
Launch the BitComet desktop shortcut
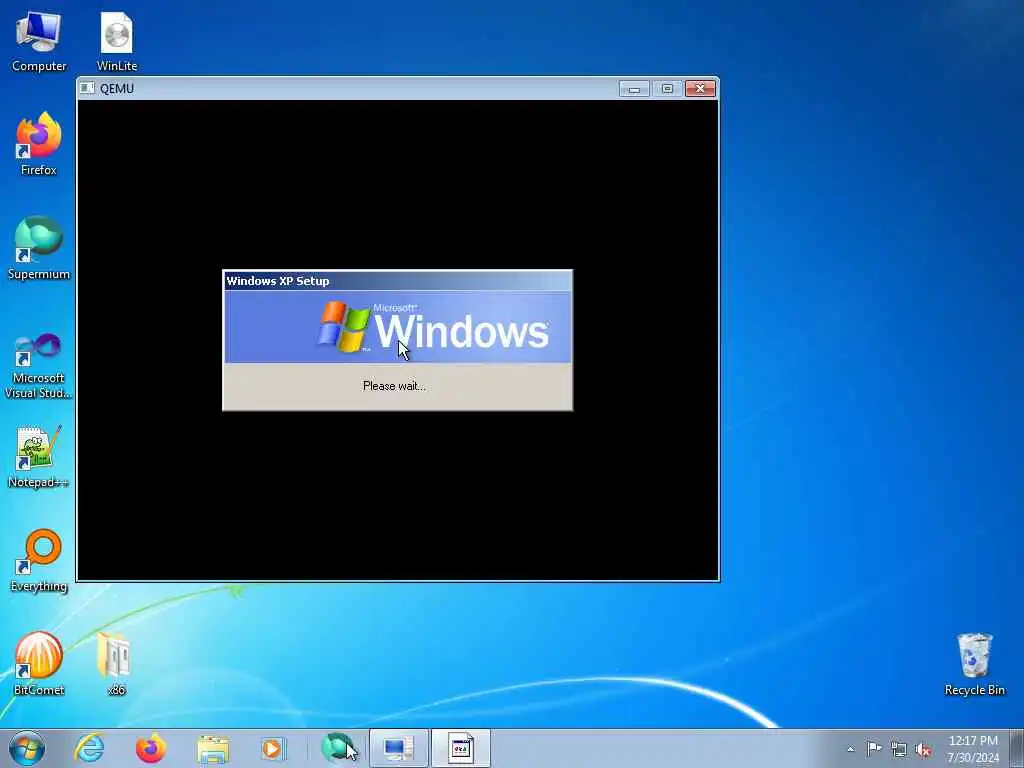tap(39, 664)
